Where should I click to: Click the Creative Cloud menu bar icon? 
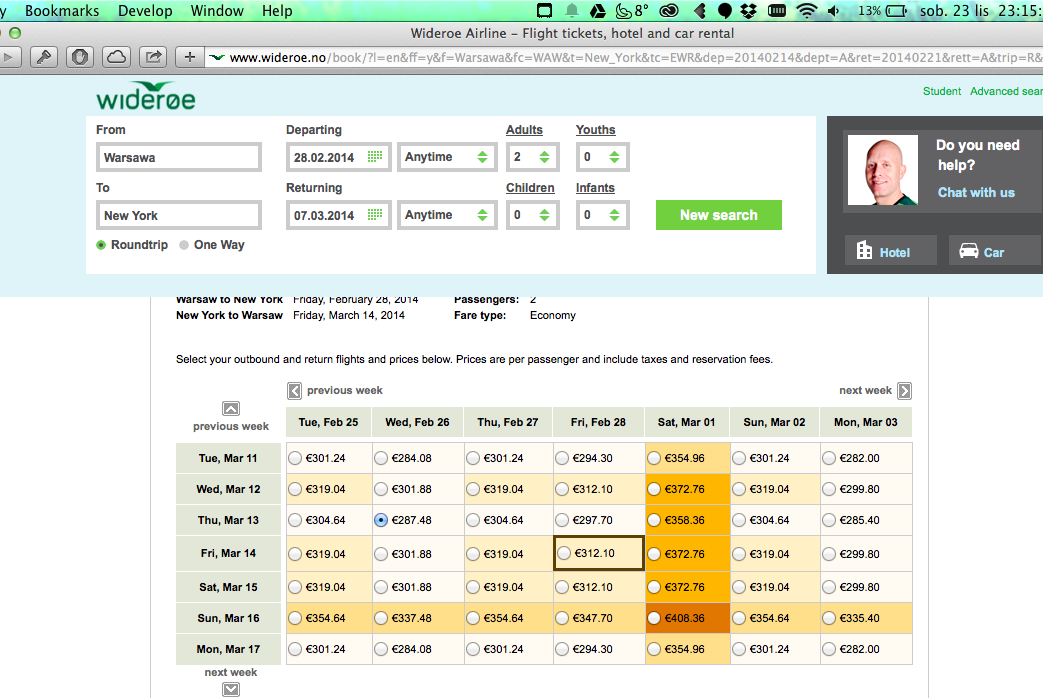point(669,11)
